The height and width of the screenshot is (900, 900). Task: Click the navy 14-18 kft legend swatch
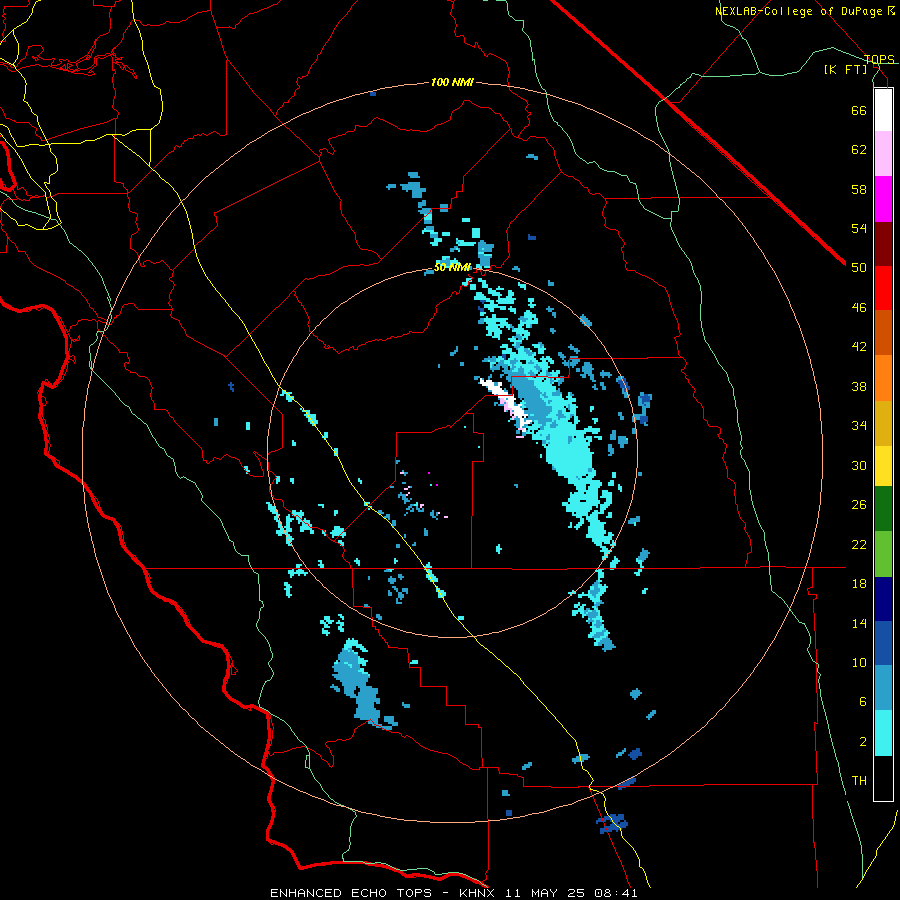(883, 599)
